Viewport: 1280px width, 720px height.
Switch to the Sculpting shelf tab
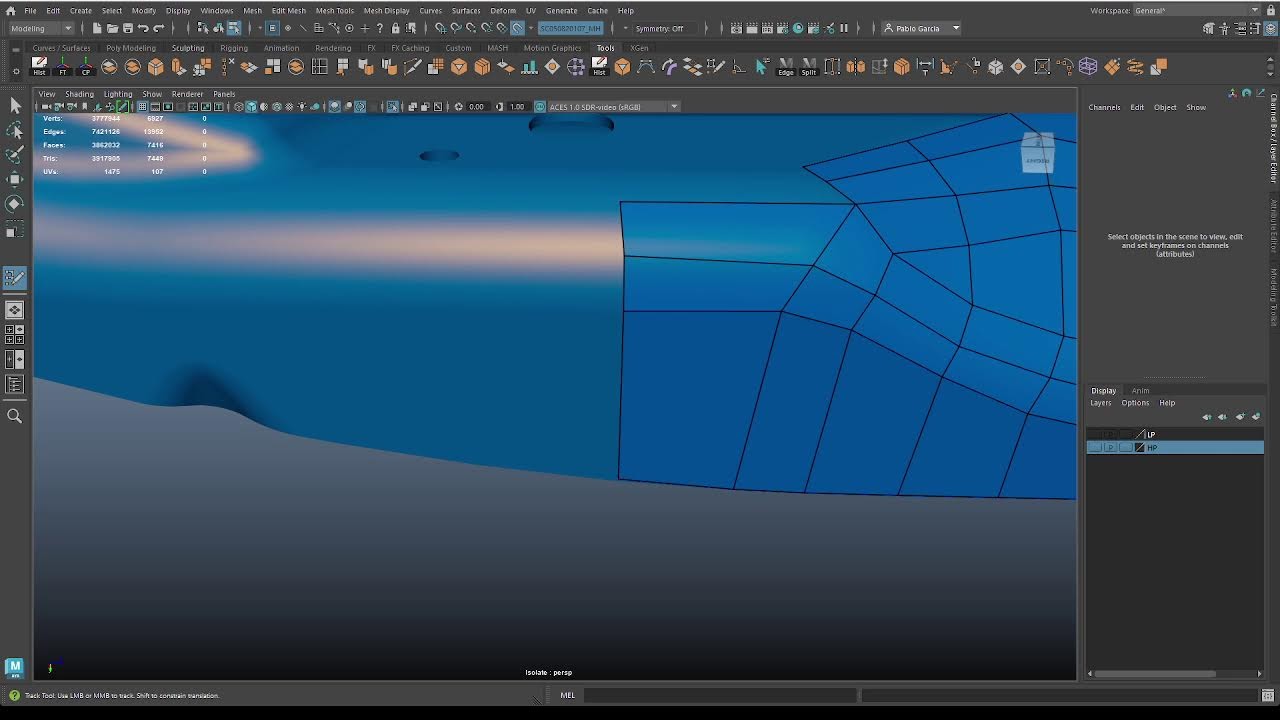188,47
